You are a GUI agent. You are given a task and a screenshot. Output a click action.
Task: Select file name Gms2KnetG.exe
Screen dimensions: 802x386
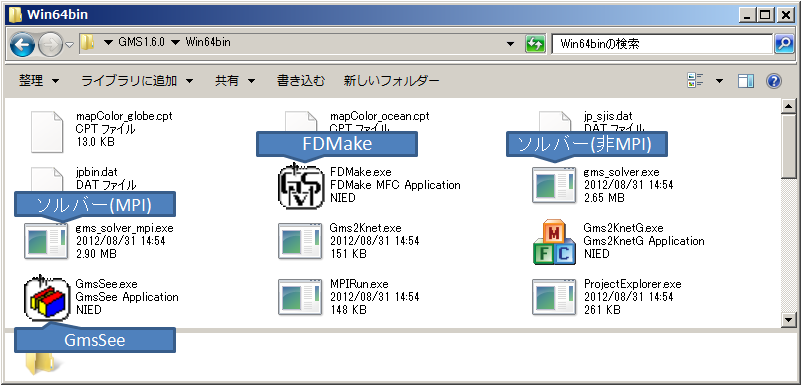pyautogui.click(x=623, y=228)
